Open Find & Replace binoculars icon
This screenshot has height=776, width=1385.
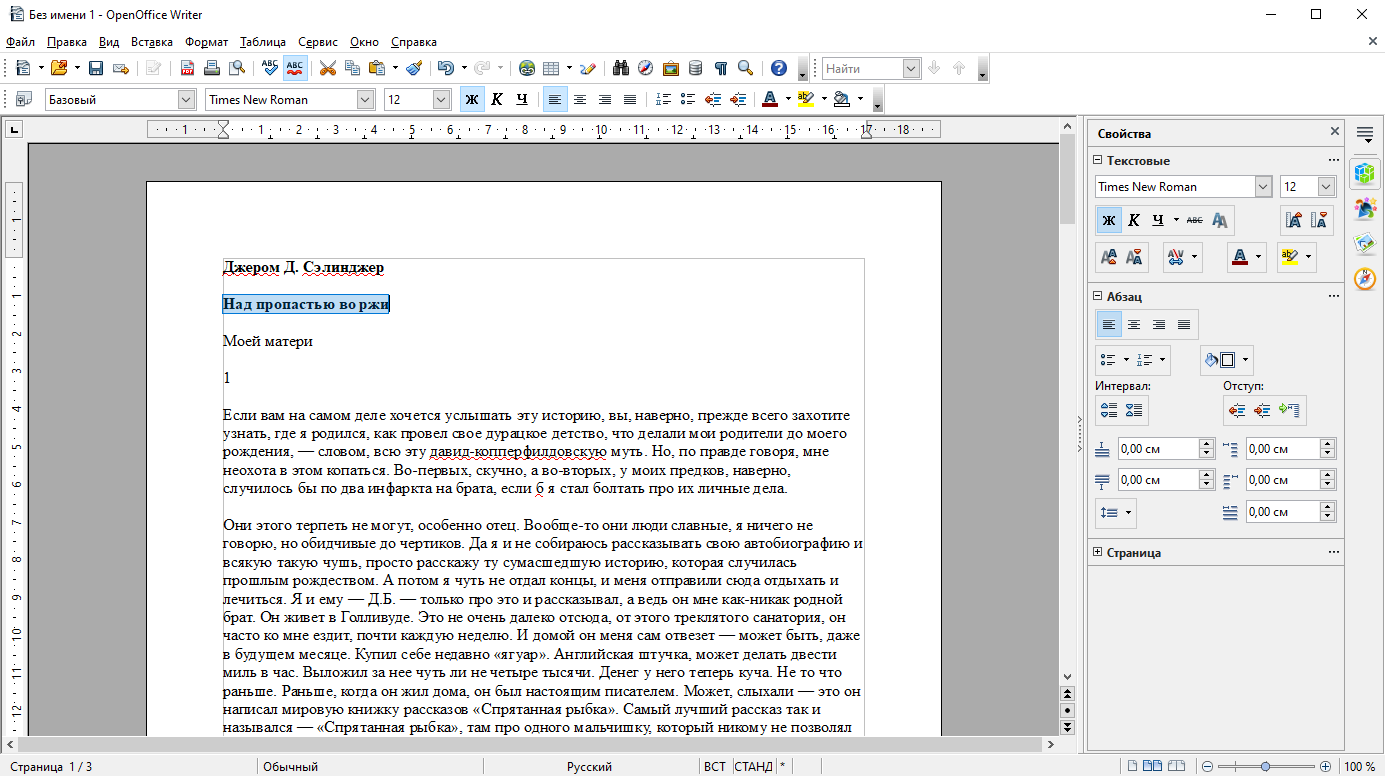click(621, 68)
